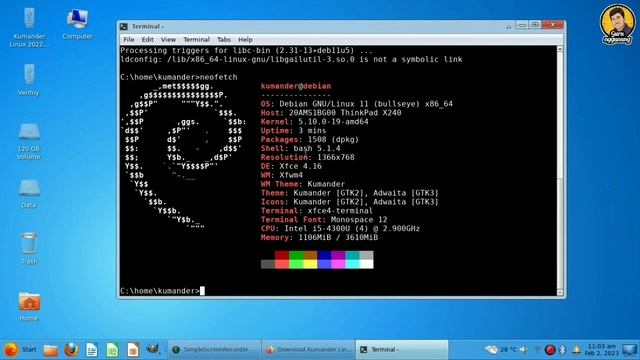Open the File menu in Terminal
The image size is (640, 360).
[x=129, y=40]
